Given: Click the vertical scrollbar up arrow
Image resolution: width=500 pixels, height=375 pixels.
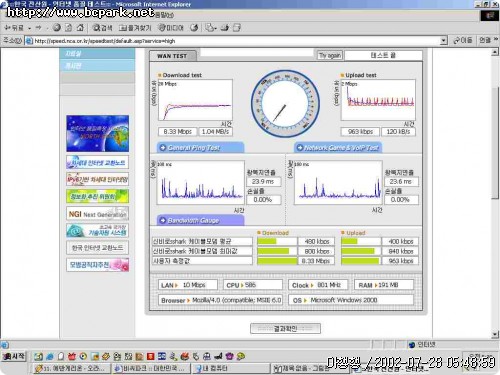Looking at the screenshot, I should pyautogui.click(x=495, y=52).
